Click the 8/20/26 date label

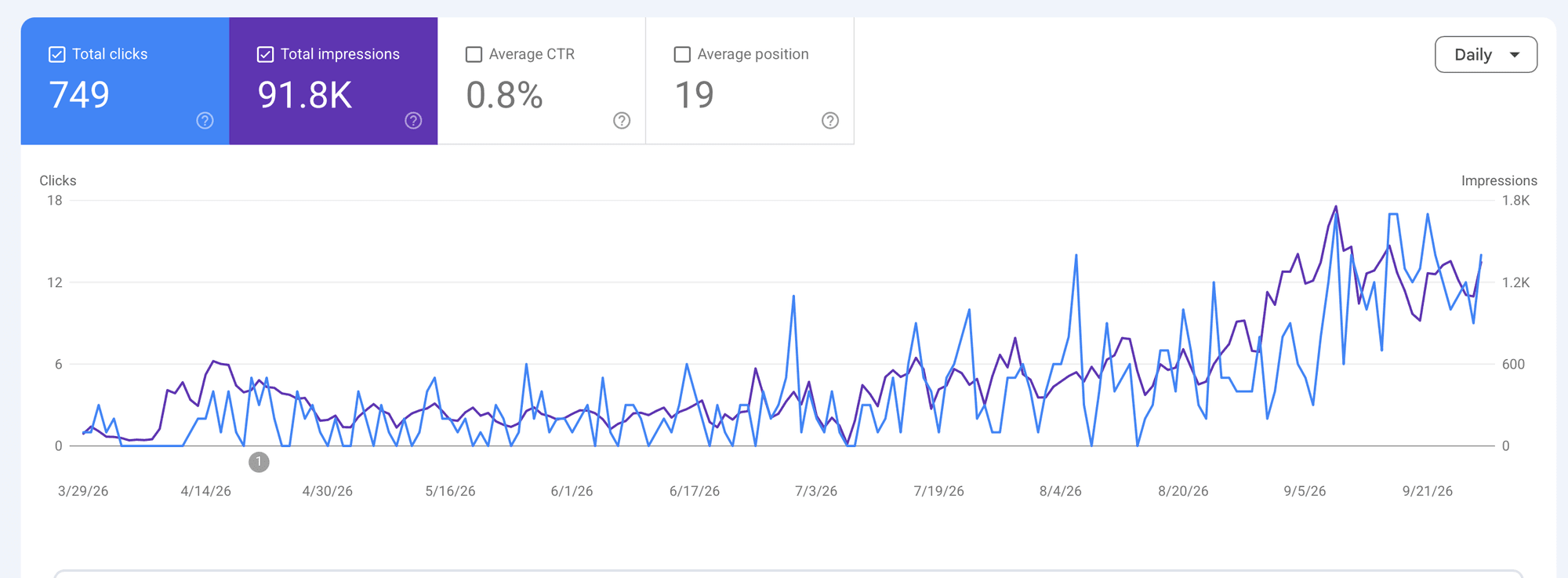(1184, 491)
